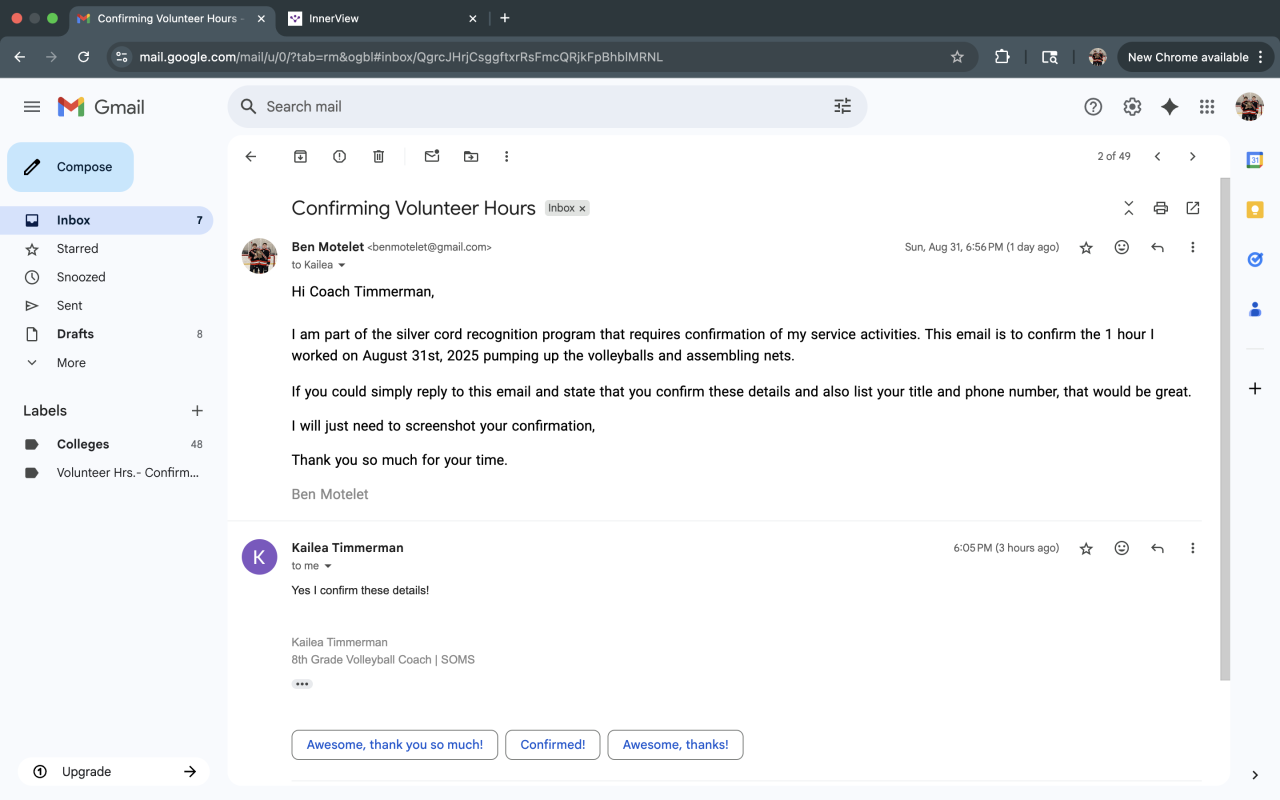The width and height of the screenshot is (1280, 800).
Task: Click the Compose button
Action: pyautogui.click(x=70, y=167)
